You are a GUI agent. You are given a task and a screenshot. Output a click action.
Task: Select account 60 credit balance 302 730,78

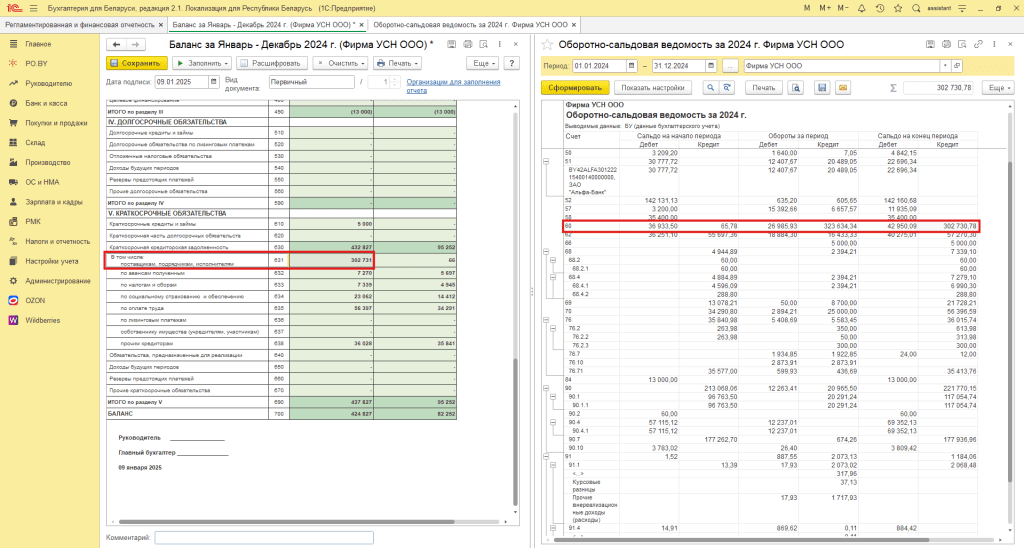[948, 226]
